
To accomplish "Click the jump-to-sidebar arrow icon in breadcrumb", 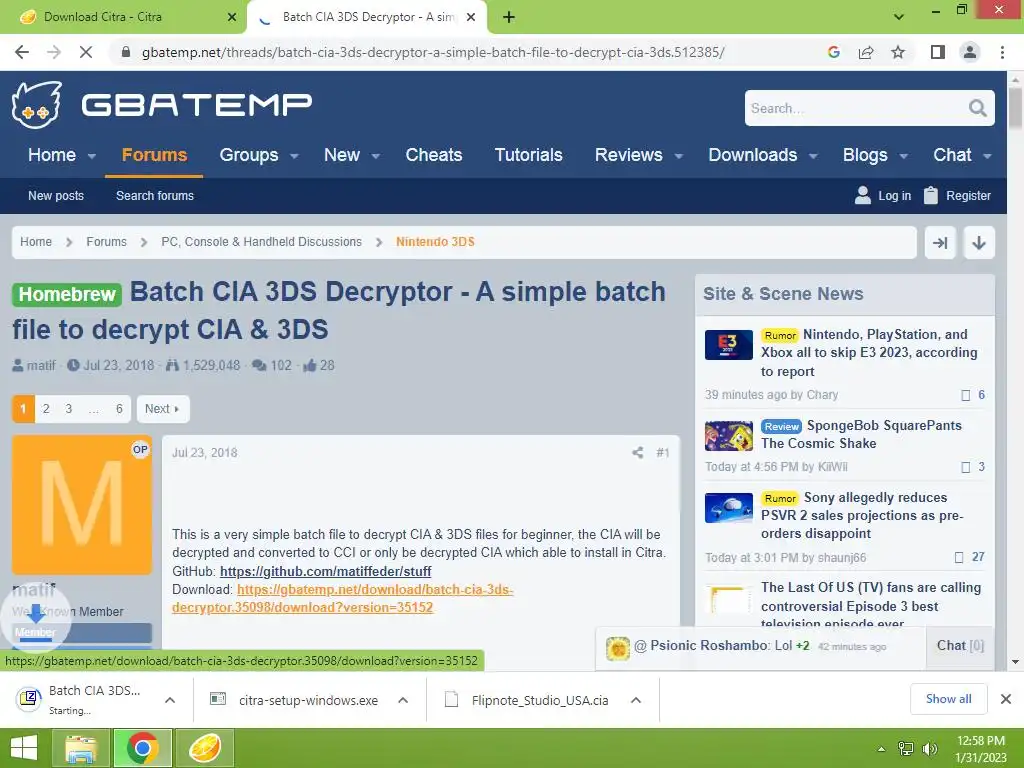I will pyautogui.click(x=940, y=243).
